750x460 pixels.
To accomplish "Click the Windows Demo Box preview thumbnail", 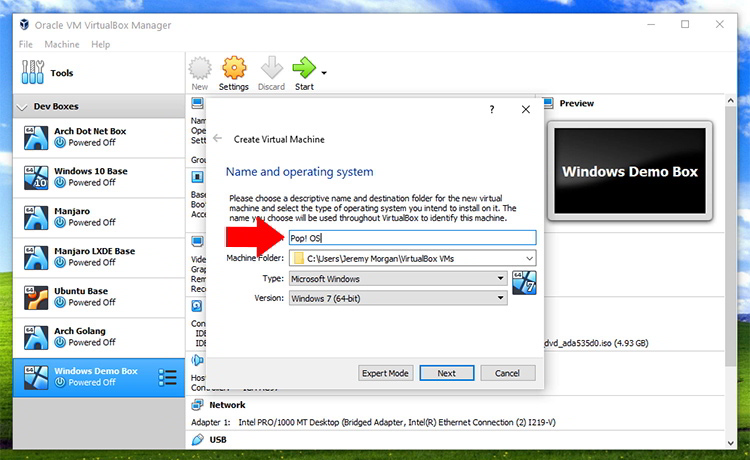I will tap(630, 171).
